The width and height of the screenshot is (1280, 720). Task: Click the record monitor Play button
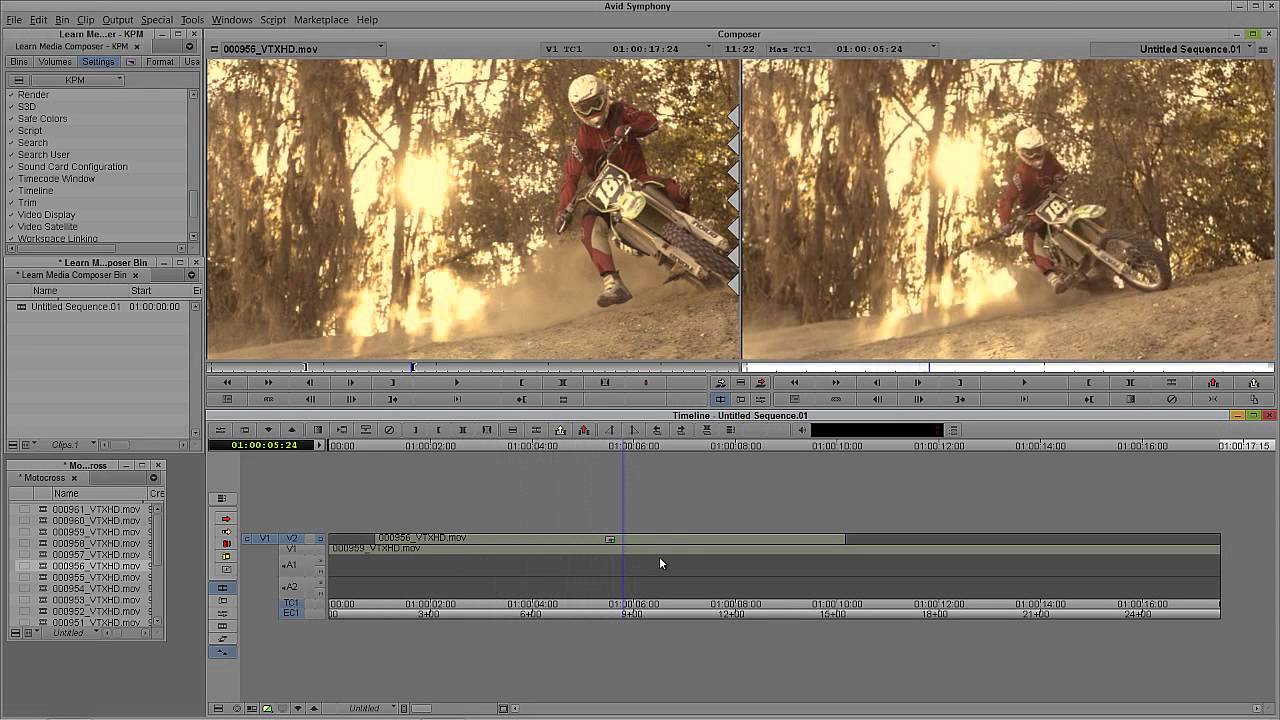(1024, 382)
